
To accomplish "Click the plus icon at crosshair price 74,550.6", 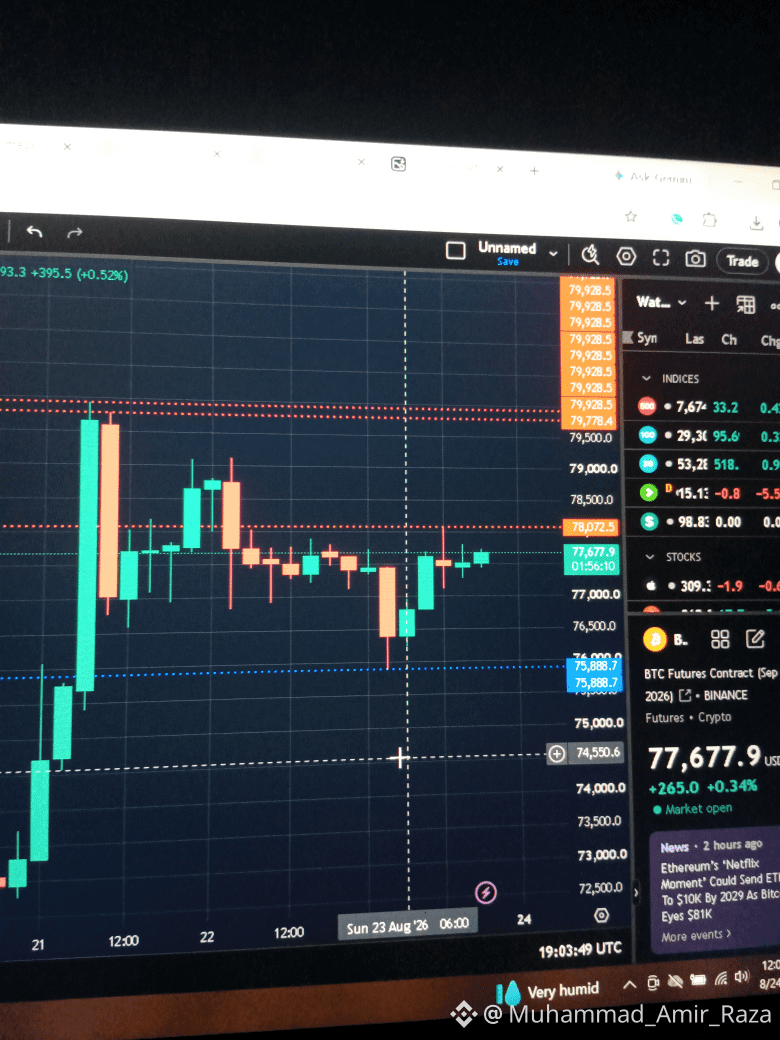I will pyautogui.click(x=556, y=753).
